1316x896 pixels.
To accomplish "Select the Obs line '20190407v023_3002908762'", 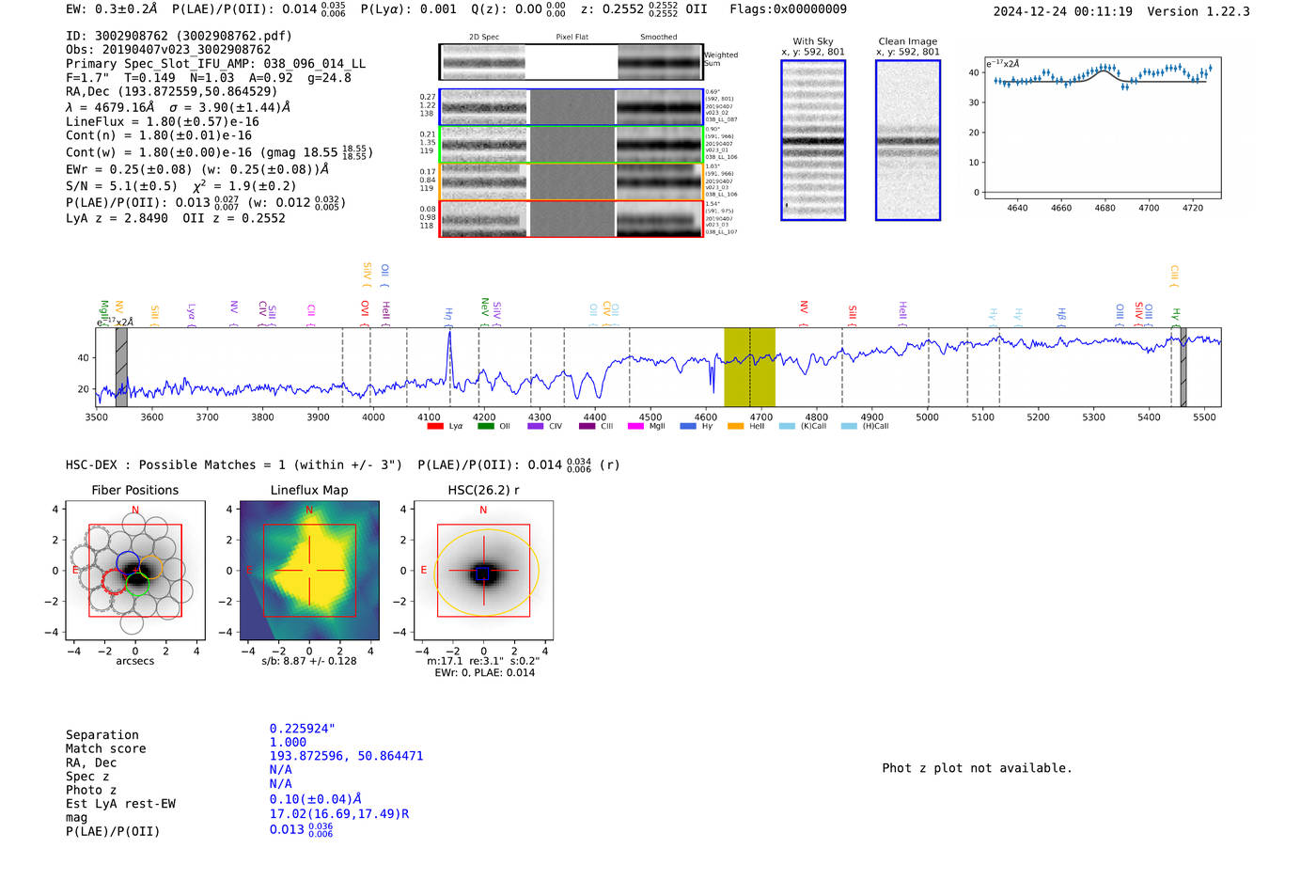I will click(168, 50).
